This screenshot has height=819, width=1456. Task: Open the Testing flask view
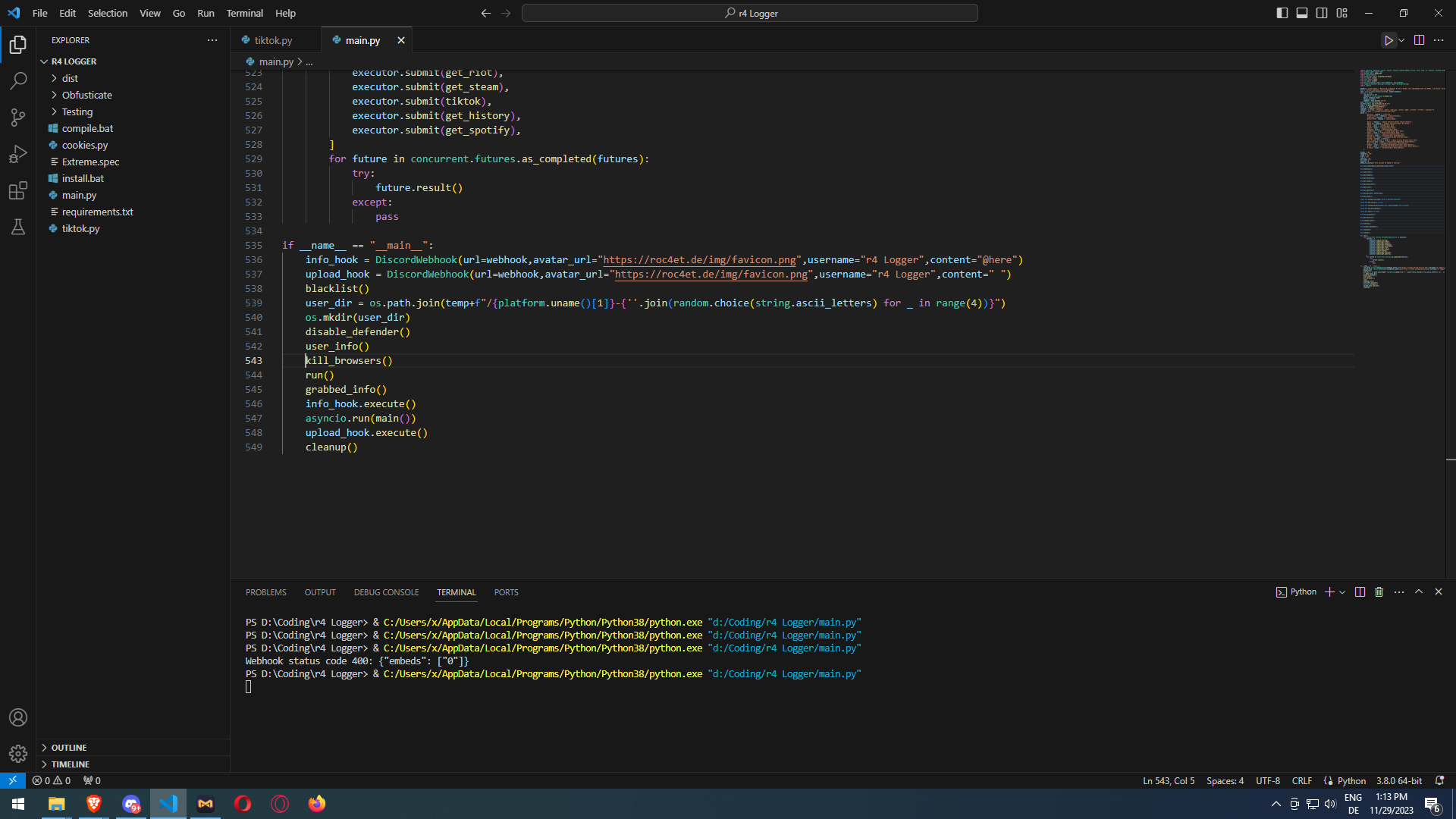[18, 227]
